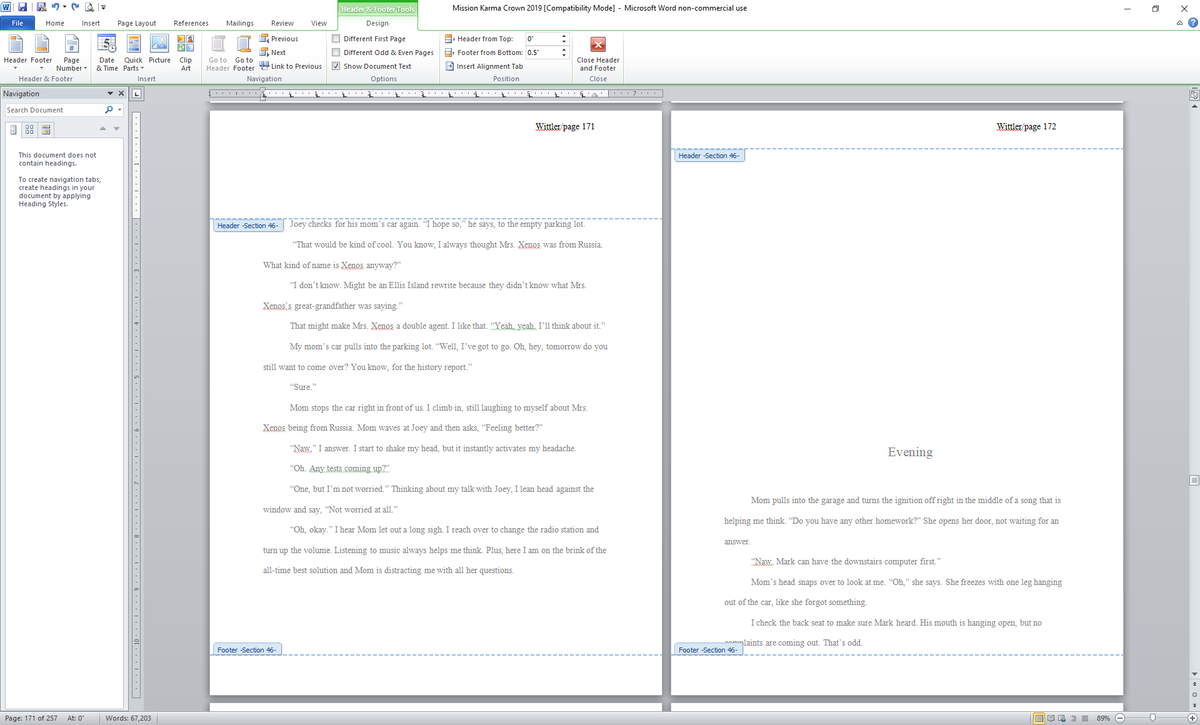Insert Clip Art into the header
The width and height of the screenshot is (1200, 725).
186,52
